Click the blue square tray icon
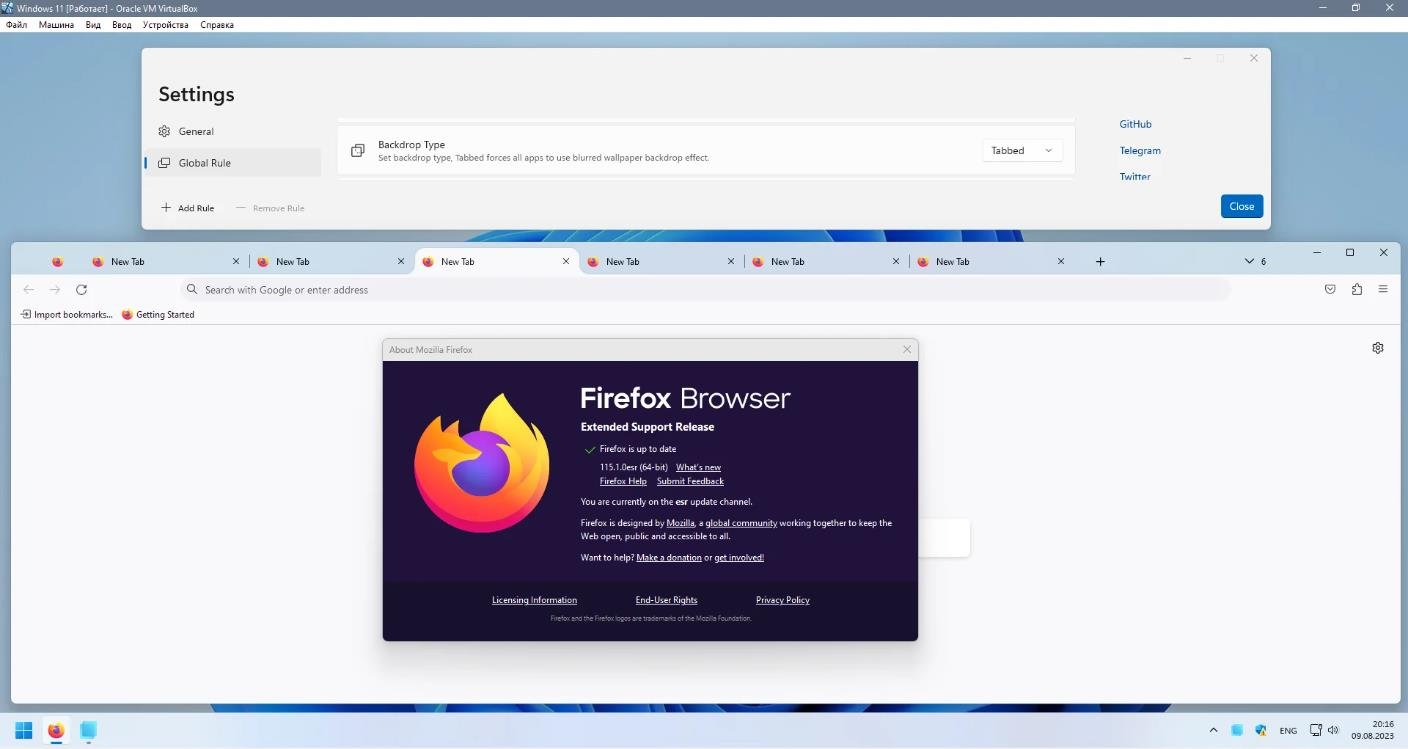The image size is (1408, 749). click(1237, 730)
